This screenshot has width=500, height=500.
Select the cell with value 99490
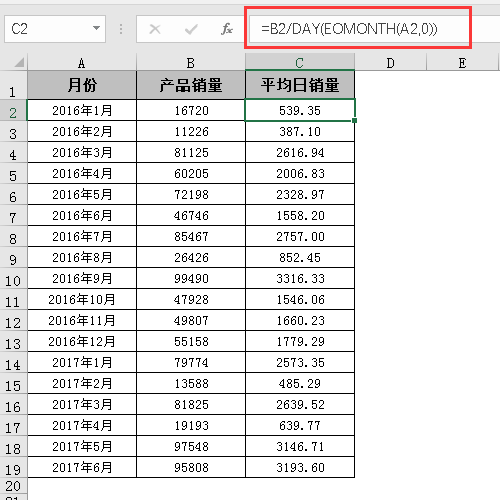pyautogui.click(x=191, y=278)
